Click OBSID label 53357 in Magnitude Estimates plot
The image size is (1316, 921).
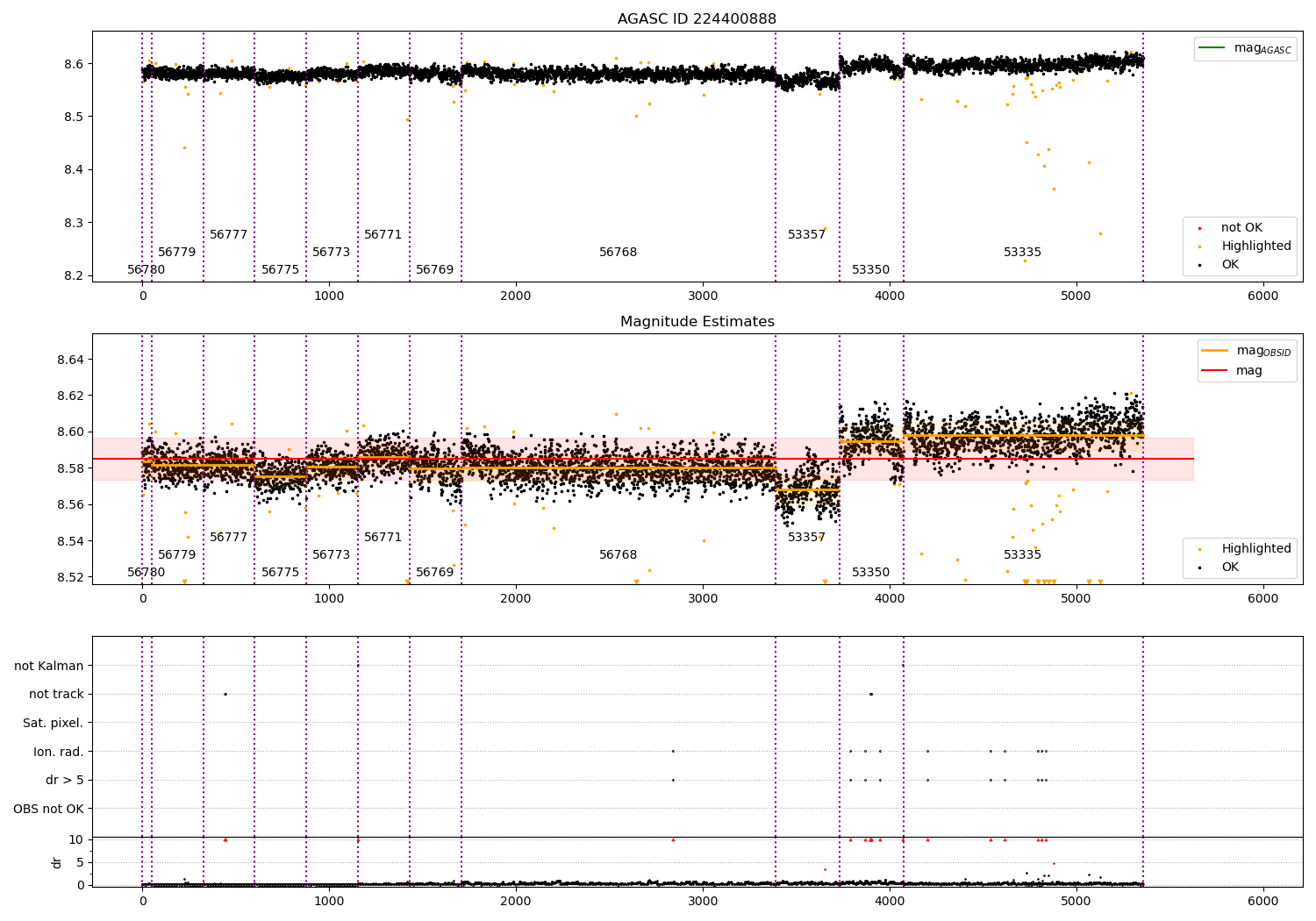click(x=807, y=538)
